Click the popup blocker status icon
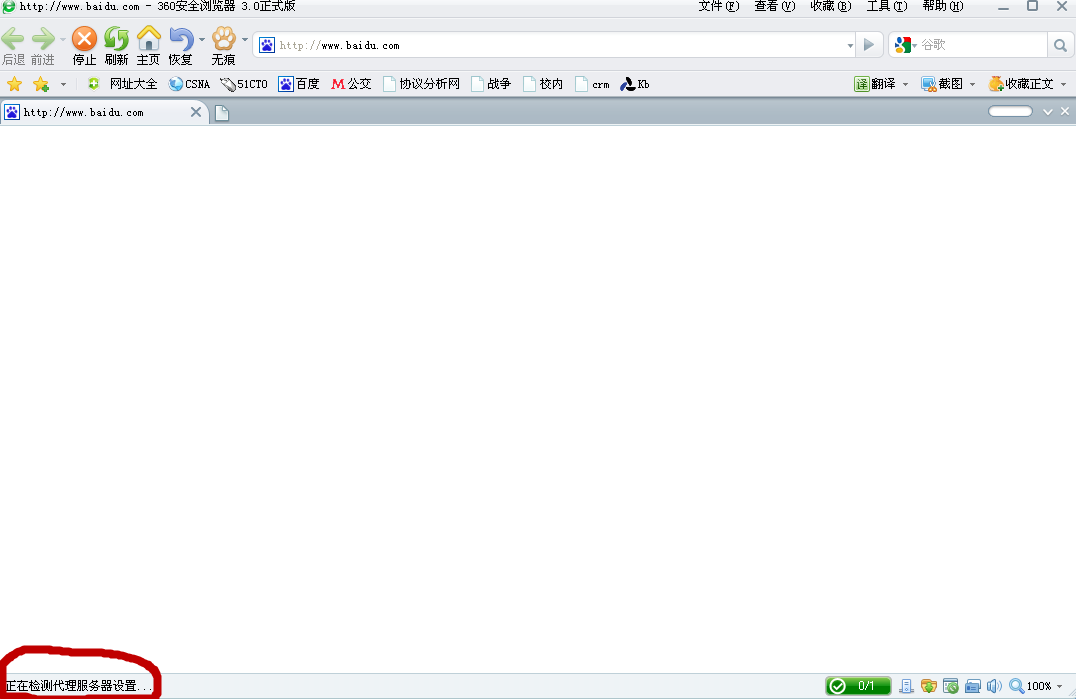The height and width of the screenshot is (699, 1076). (950, 685)
